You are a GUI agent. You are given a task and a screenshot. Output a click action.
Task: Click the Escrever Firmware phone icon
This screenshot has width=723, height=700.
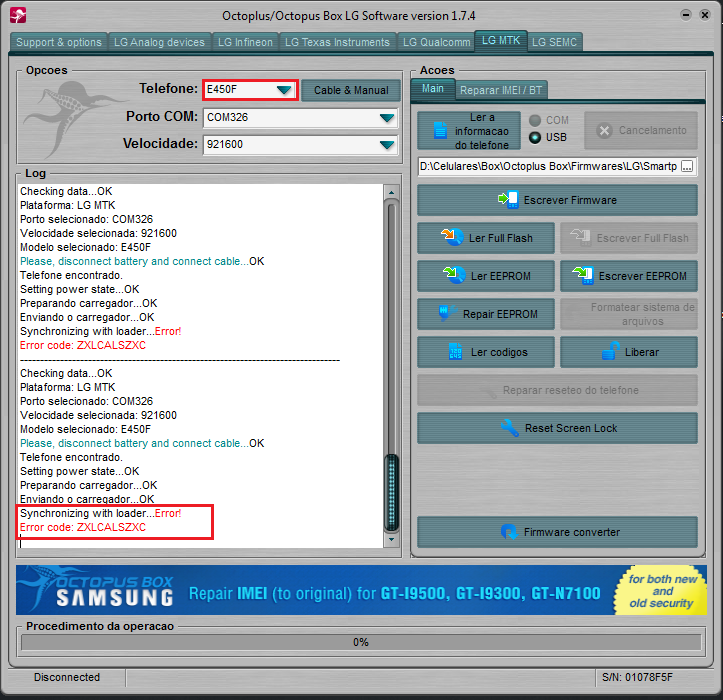[x=509, y=200]
